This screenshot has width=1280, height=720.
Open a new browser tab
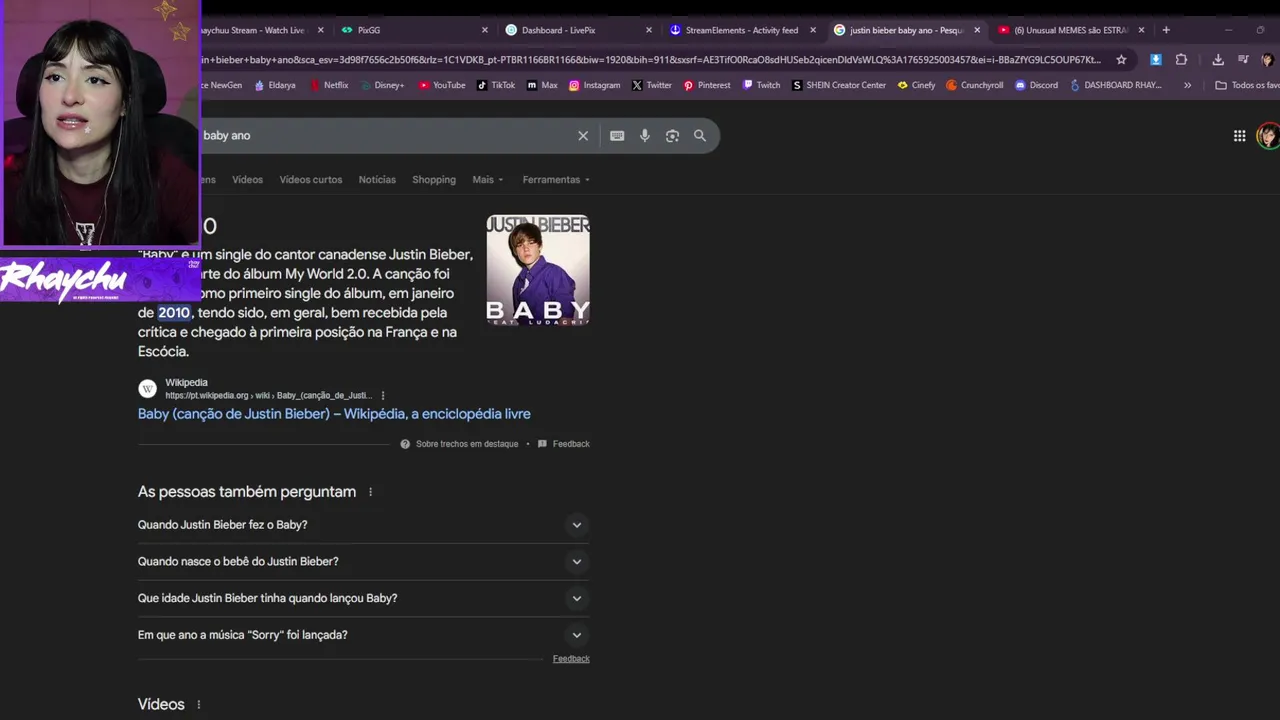click(x=1166, y=30)
